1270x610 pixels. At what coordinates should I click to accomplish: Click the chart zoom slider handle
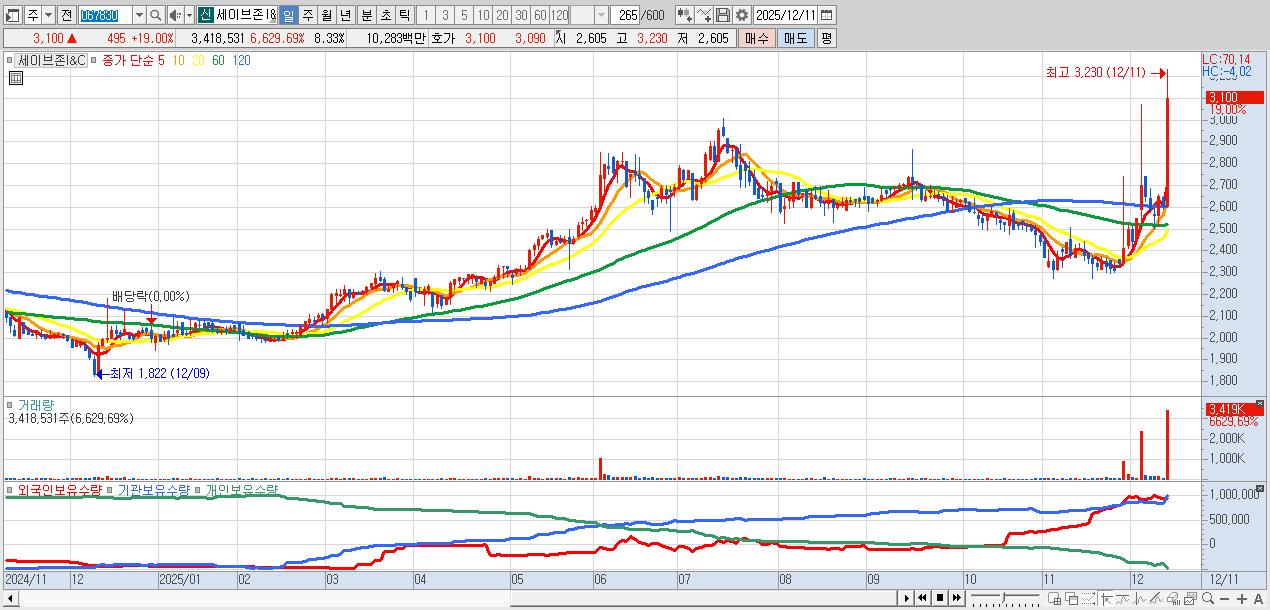1004,597
